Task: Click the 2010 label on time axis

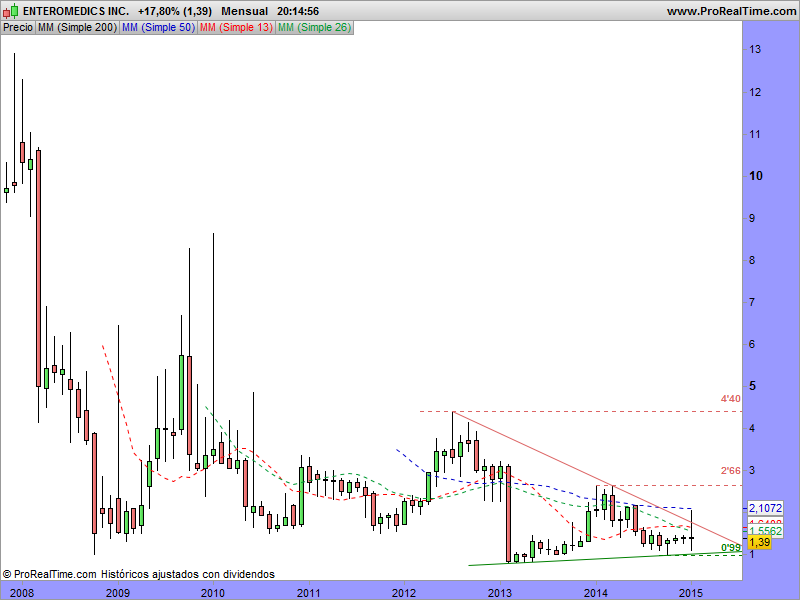Action: pyautogui.click(x=213, y=593)
